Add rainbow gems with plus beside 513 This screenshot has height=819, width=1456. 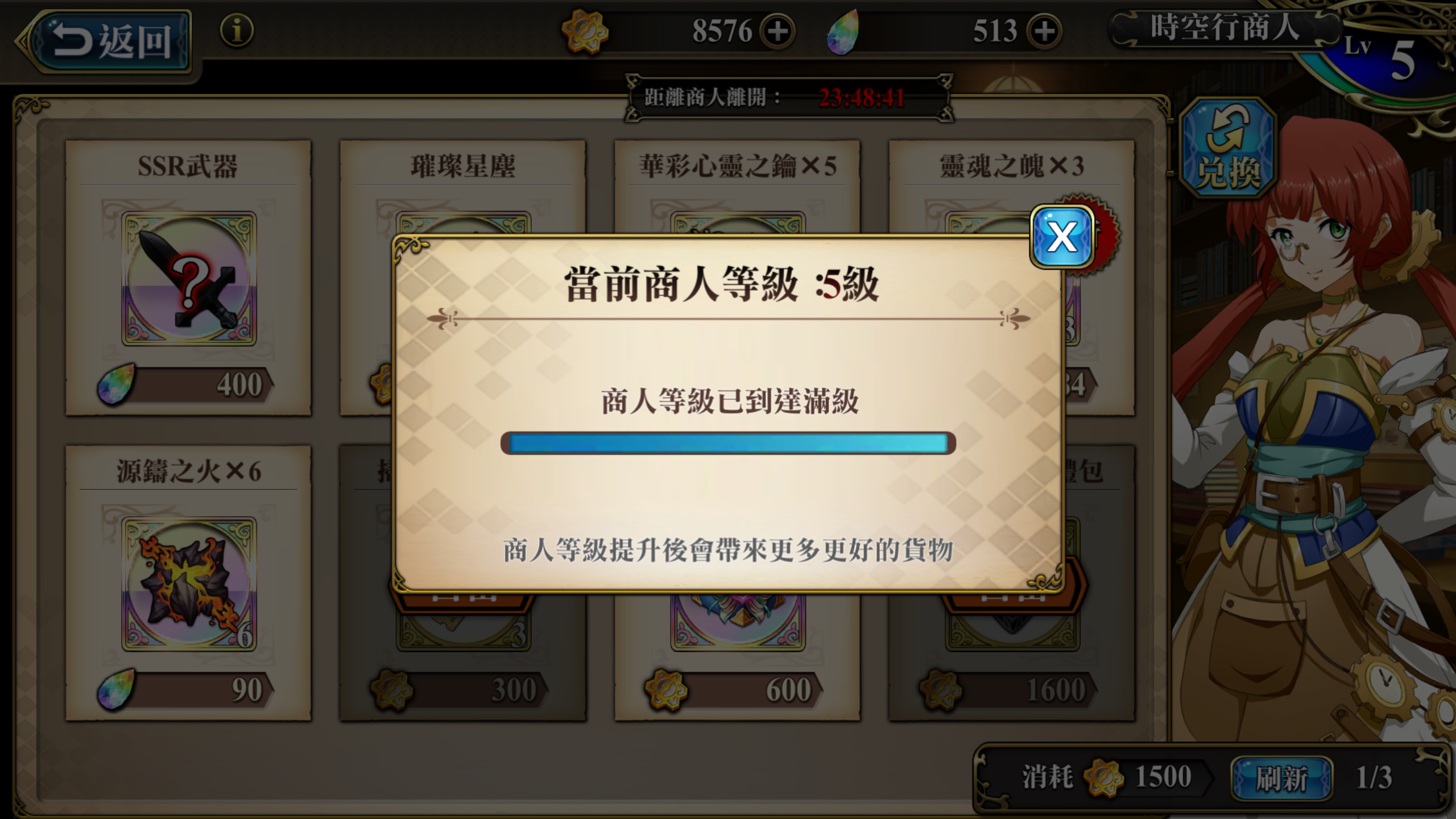click(x=1044, y=31)
